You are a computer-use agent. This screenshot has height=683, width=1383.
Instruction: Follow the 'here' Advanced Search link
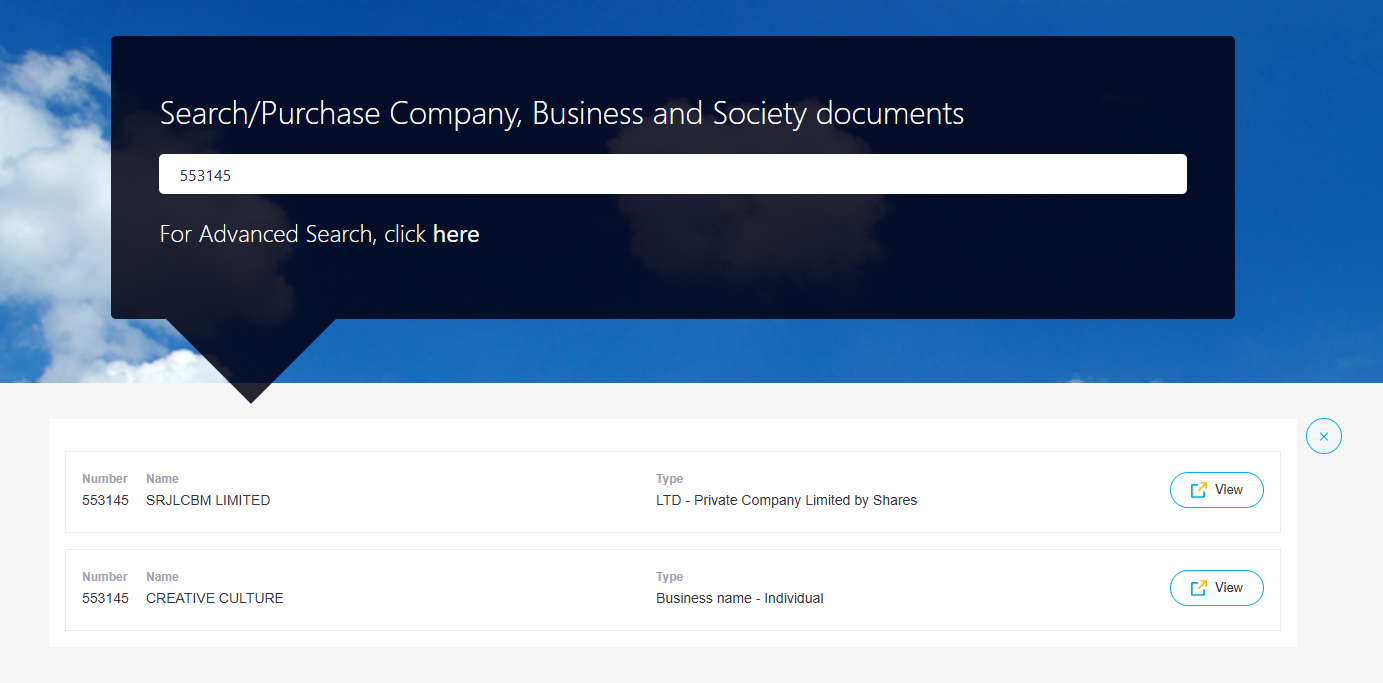point(456,234)
